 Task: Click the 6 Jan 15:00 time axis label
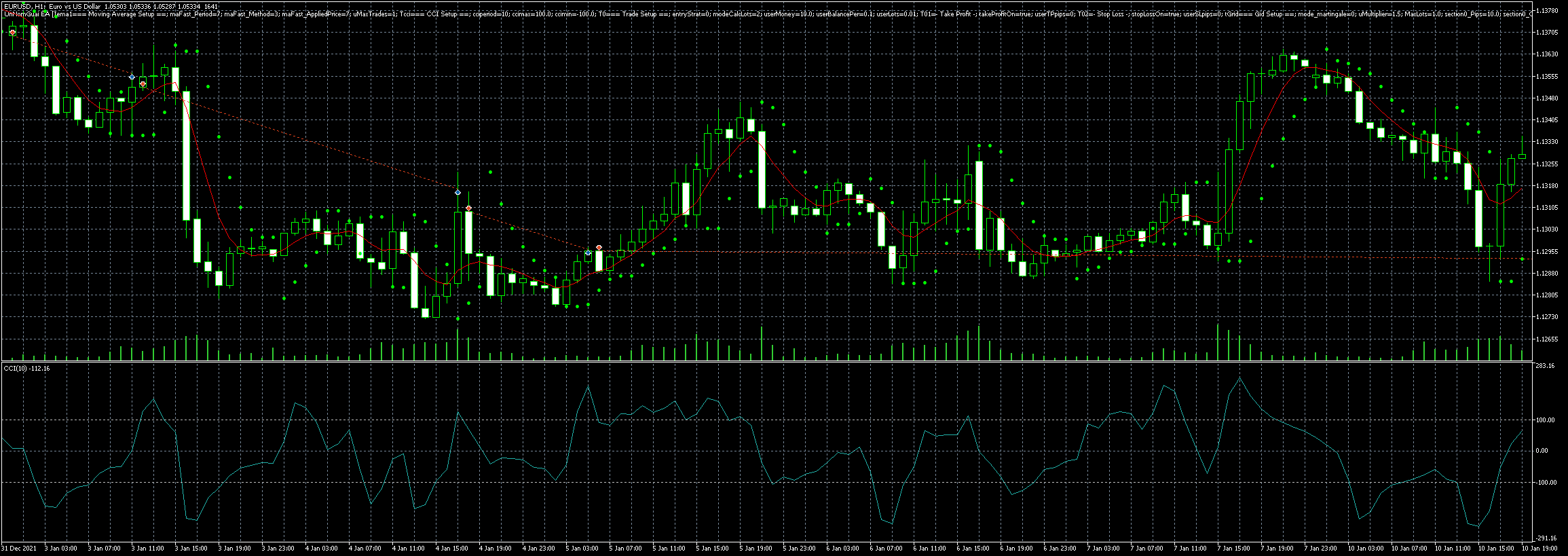click(973, 548)
